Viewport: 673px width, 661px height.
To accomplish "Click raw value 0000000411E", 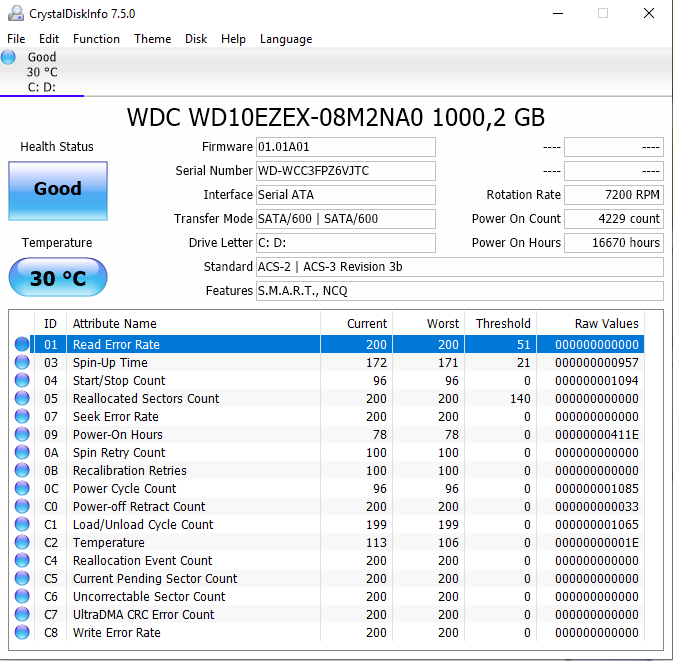I will pos(596,435).
